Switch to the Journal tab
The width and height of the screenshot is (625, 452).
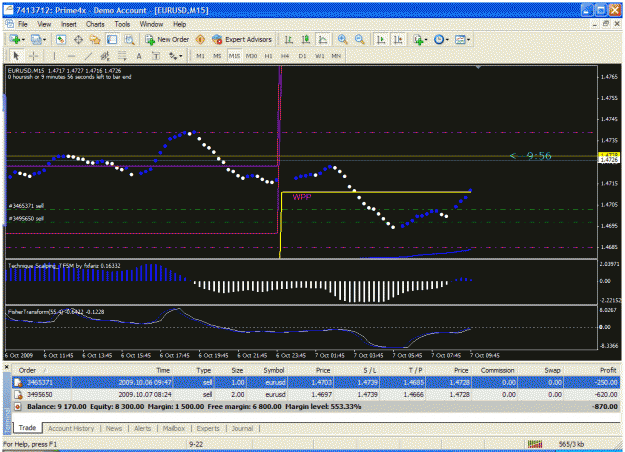pos(242,428)
